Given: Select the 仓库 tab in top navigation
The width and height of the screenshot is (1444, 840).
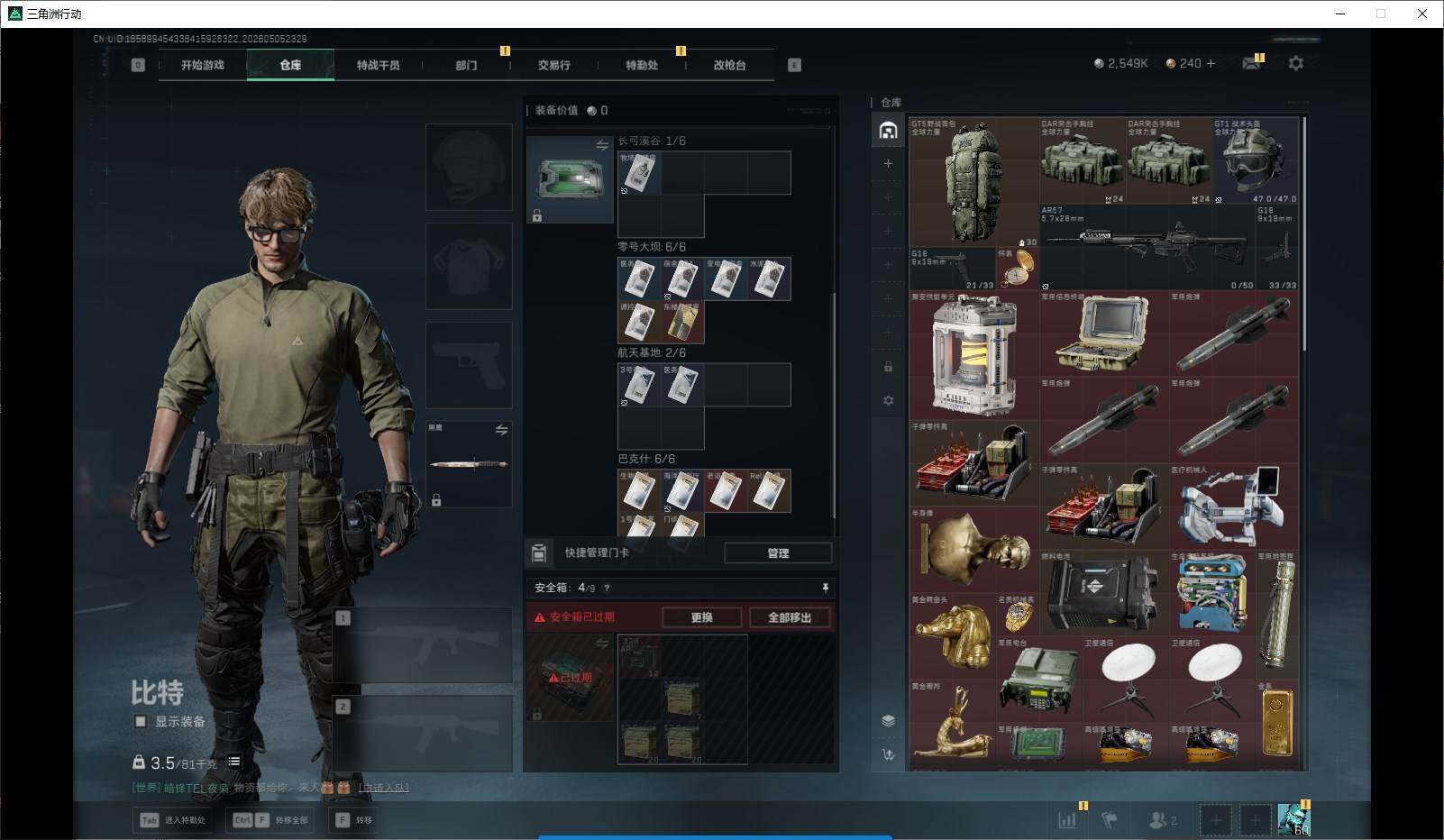Looking at the screenshot, I should point(290,65).
